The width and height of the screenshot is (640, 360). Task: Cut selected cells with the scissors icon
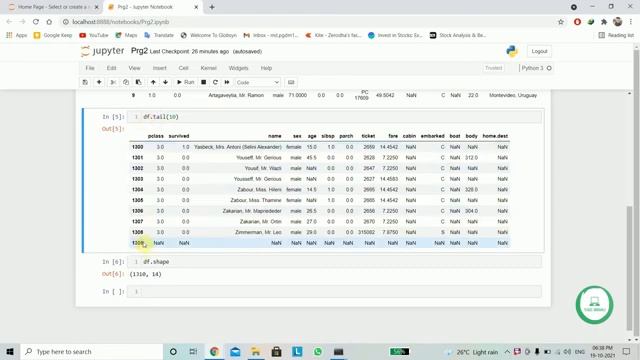[x=113, y=82]
